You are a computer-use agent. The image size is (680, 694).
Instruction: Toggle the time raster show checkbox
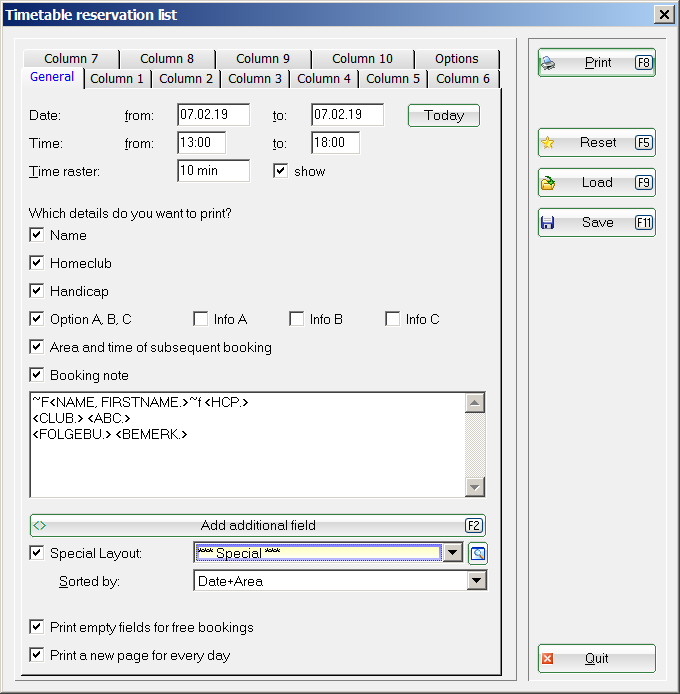281,171
